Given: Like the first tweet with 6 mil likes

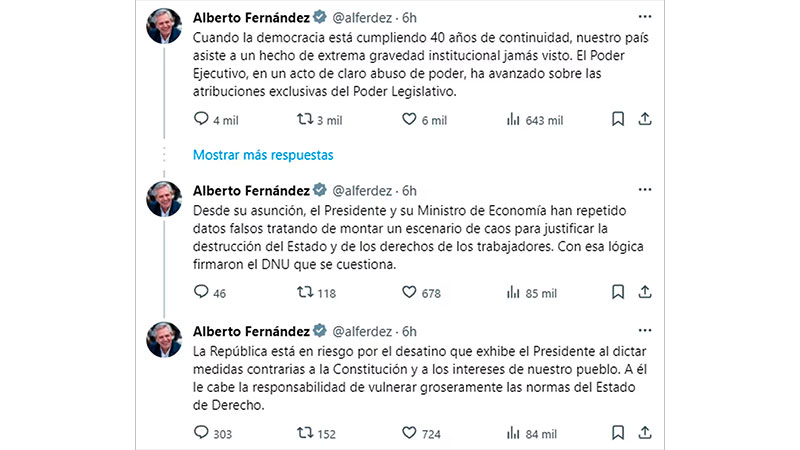Looking at the screenshot, I should click(408, 119).
